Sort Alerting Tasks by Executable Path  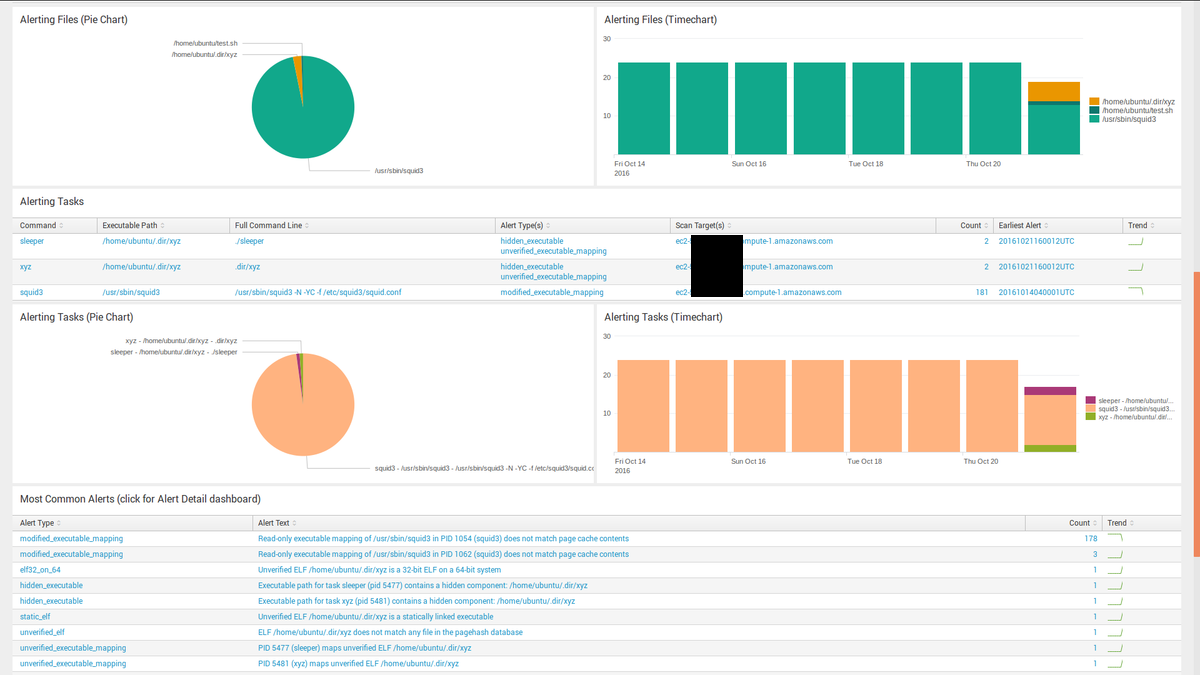(x=130, y=226)
